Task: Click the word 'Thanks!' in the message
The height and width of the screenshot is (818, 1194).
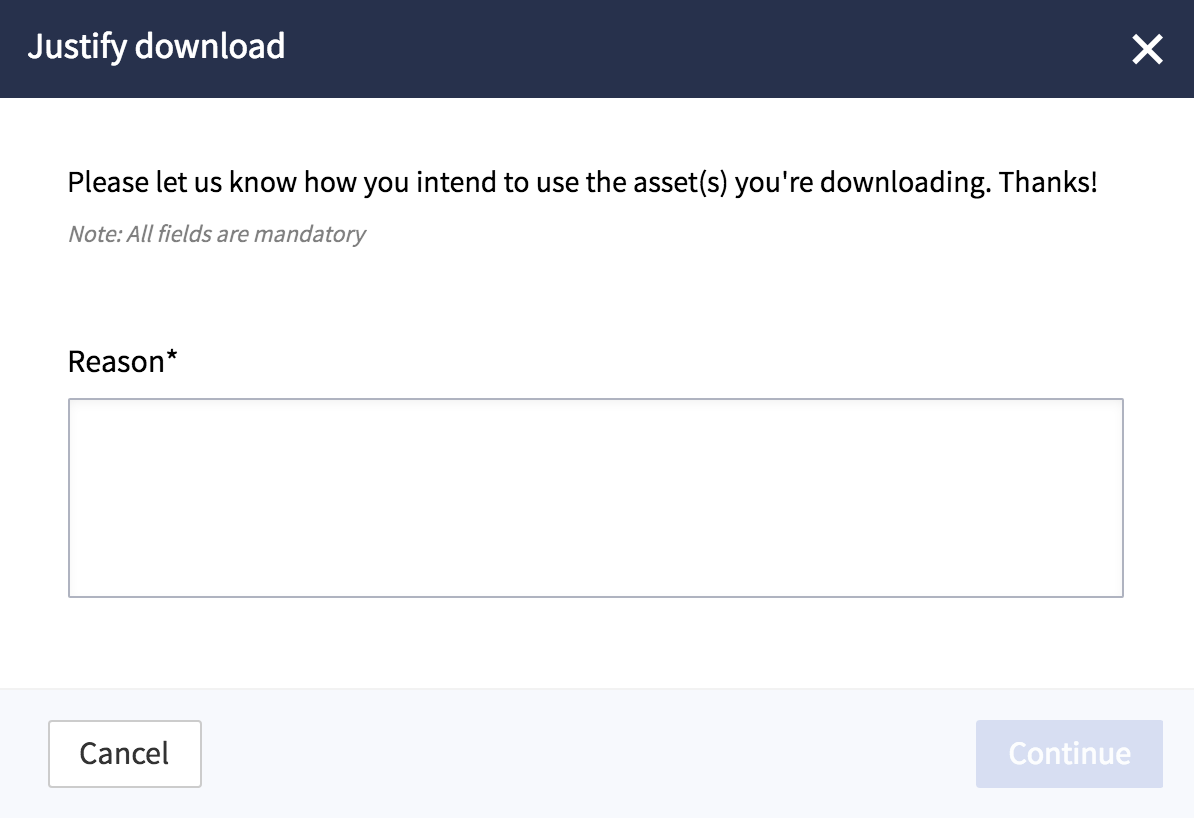Action: pyautogui.click(x=1048, y=182)
